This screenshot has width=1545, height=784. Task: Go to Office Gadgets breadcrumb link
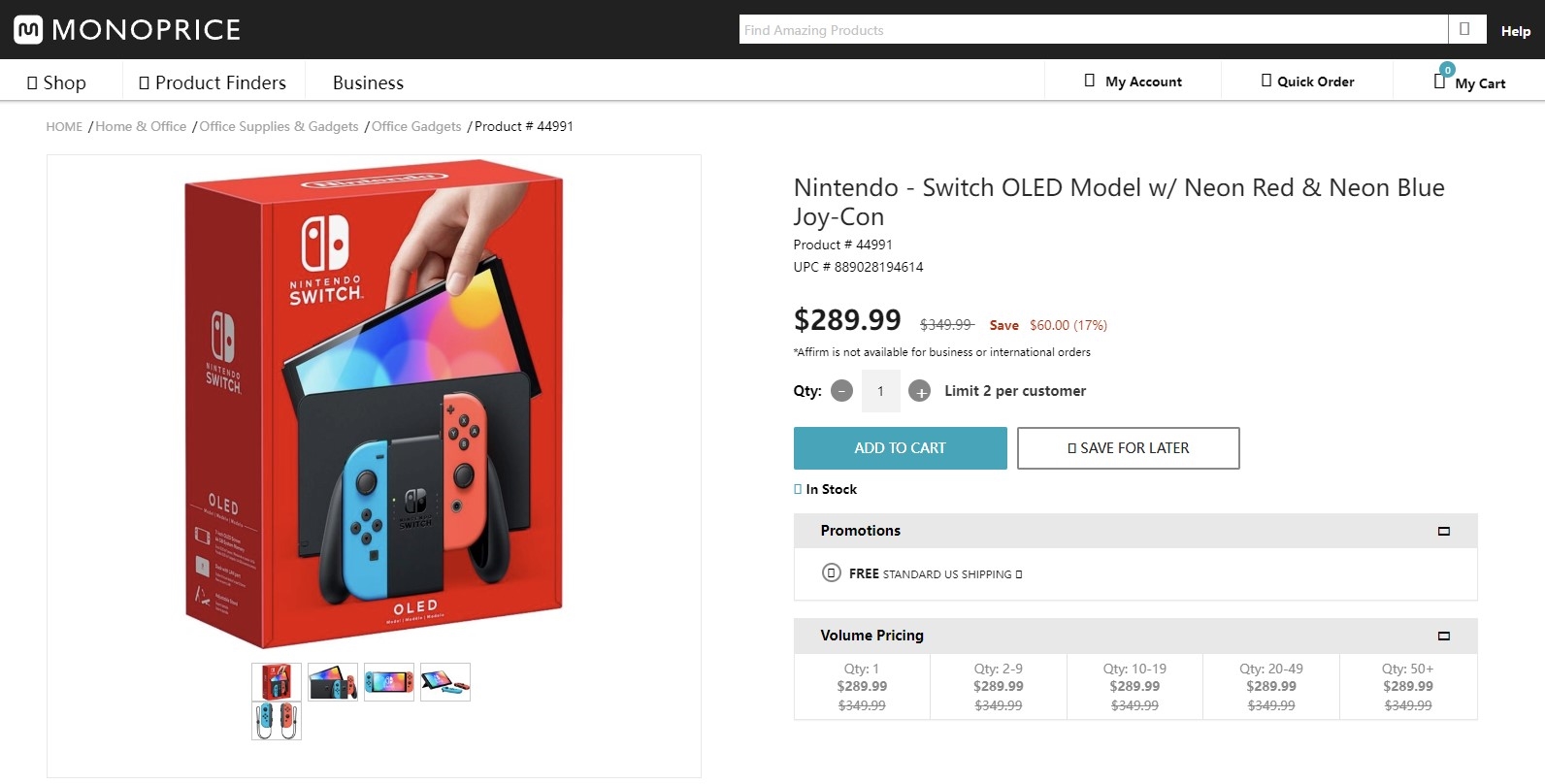coord(416,126)
